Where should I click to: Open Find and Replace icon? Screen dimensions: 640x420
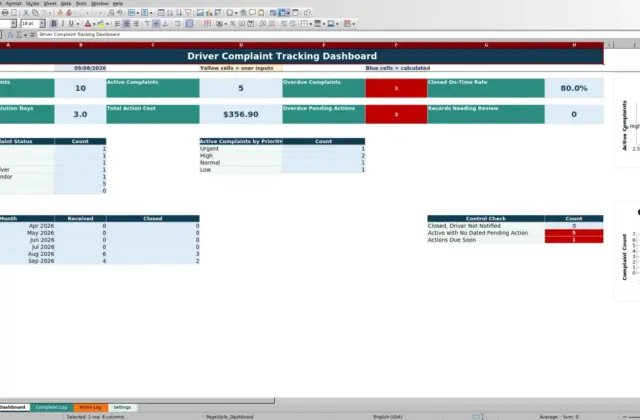111,13
